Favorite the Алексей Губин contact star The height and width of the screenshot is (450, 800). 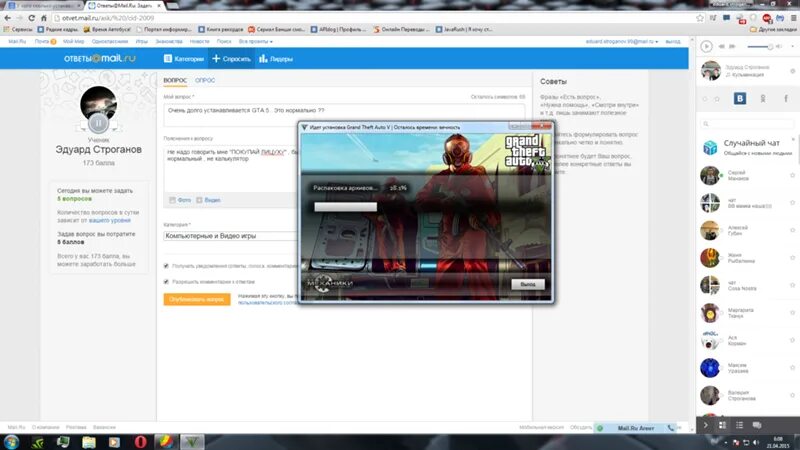(x=792, y=230)
